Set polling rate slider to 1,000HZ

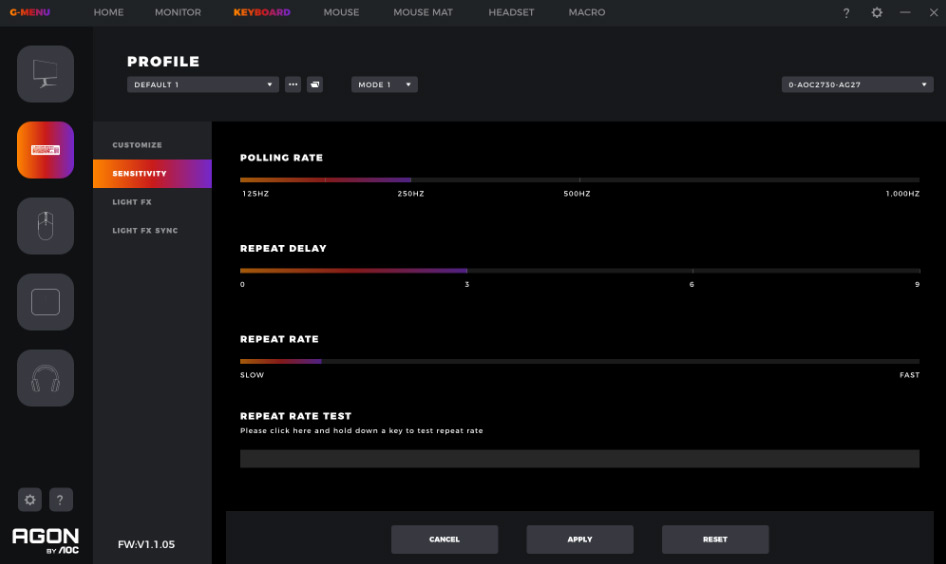click(918, 180)
